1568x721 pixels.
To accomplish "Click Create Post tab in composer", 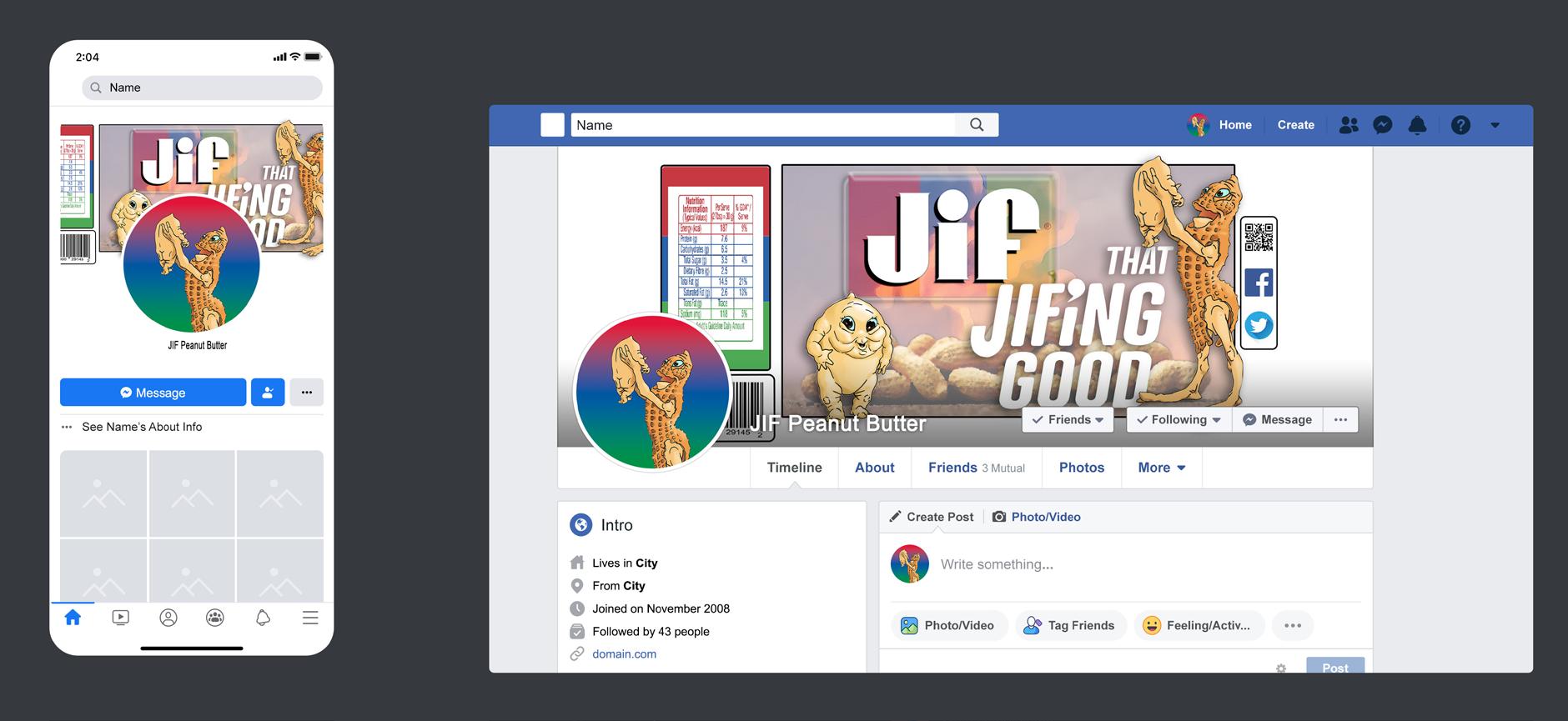I will pos(931,517).
